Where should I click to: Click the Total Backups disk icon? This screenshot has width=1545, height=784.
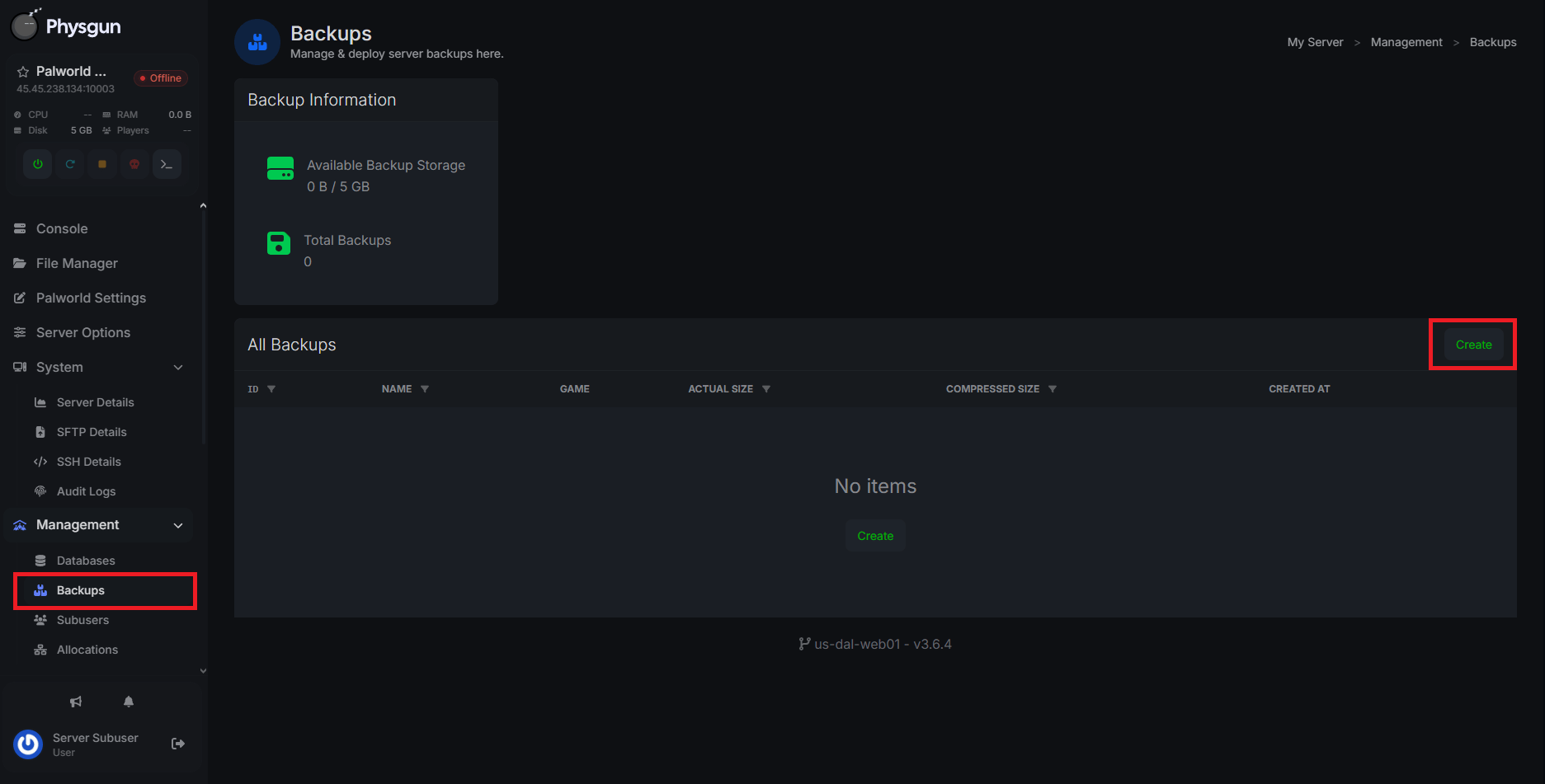click(x=279, y=243)
